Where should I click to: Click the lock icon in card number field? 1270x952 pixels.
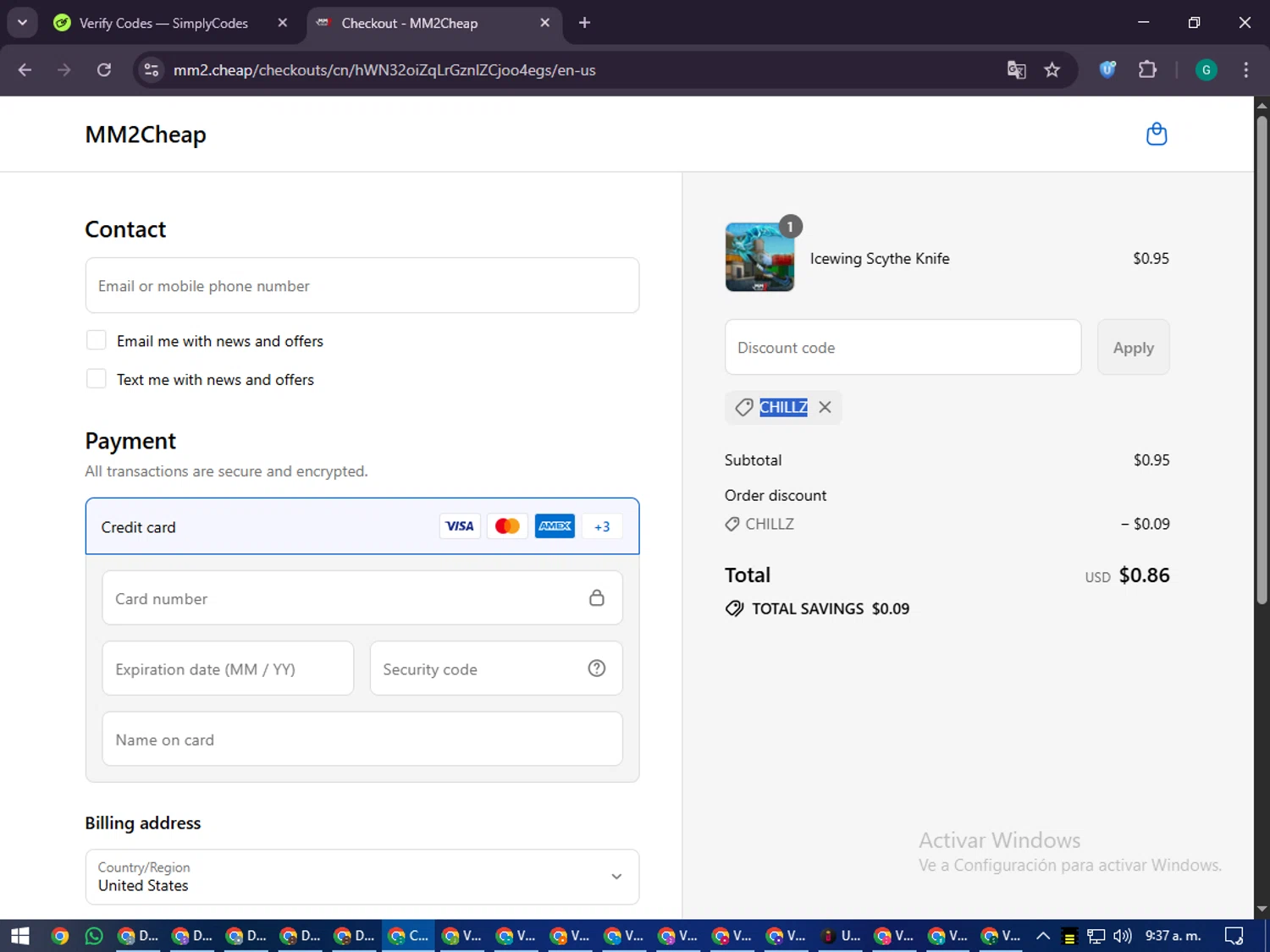(597, 598)
